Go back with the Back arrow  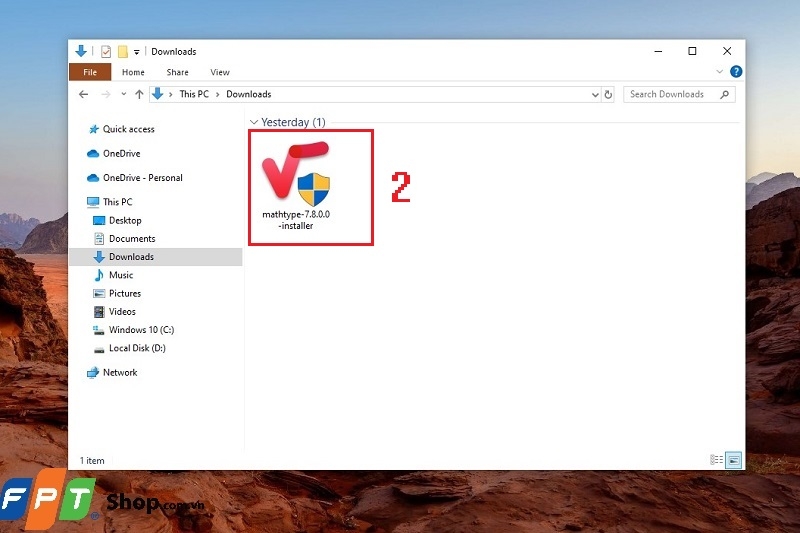tap(84, 94)
